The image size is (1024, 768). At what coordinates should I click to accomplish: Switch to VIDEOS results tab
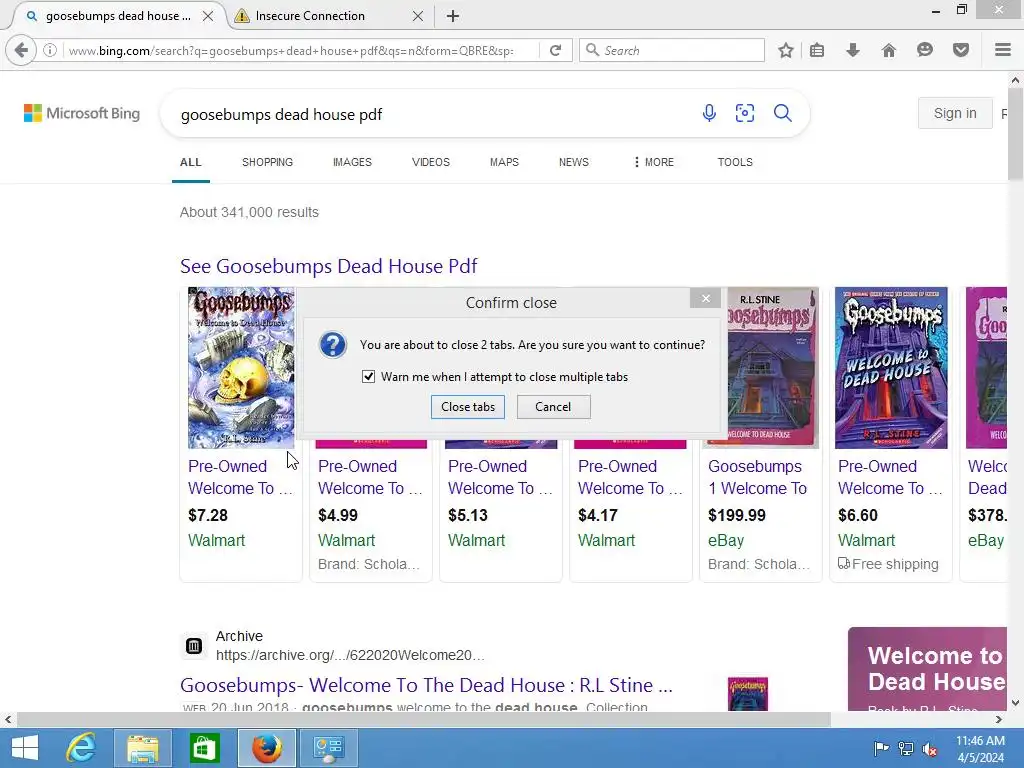pyautogui.click(x=430, y=162)
